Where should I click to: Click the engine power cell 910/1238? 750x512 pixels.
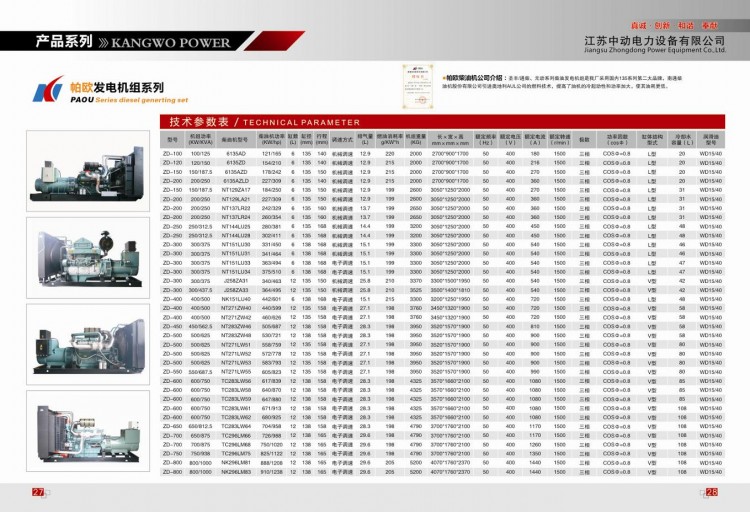271,472
